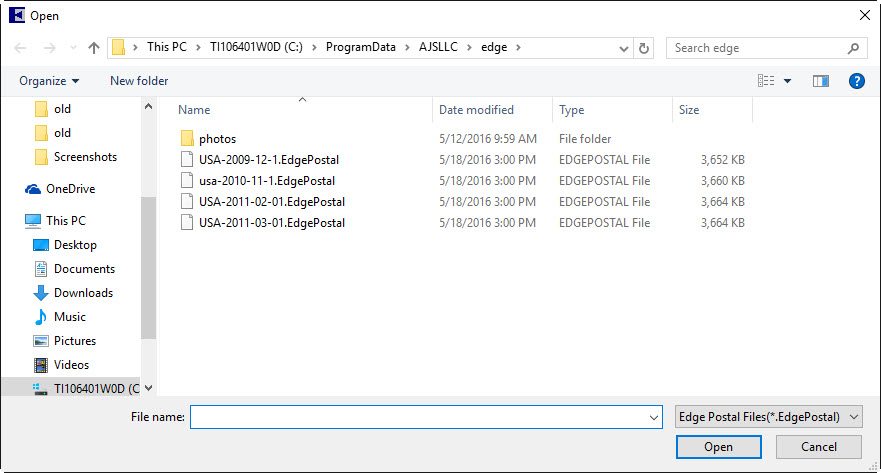Open the photos folder
This screenshot has height=473, width=881.
click(217, 139)
